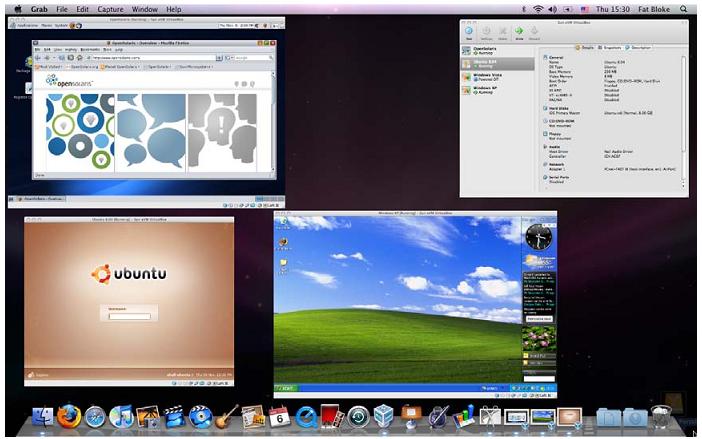Select the OpenSolaris virtual machine in list
Screen dimensions: 702x439
pyautogui.click(x=497, y=51)
